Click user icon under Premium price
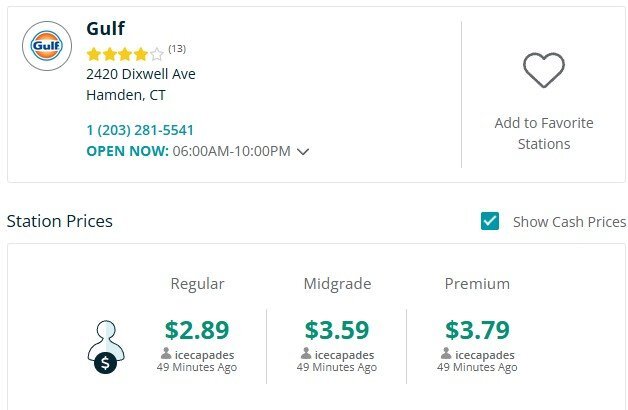Screen dimensions: 628x410 point(447,355)
